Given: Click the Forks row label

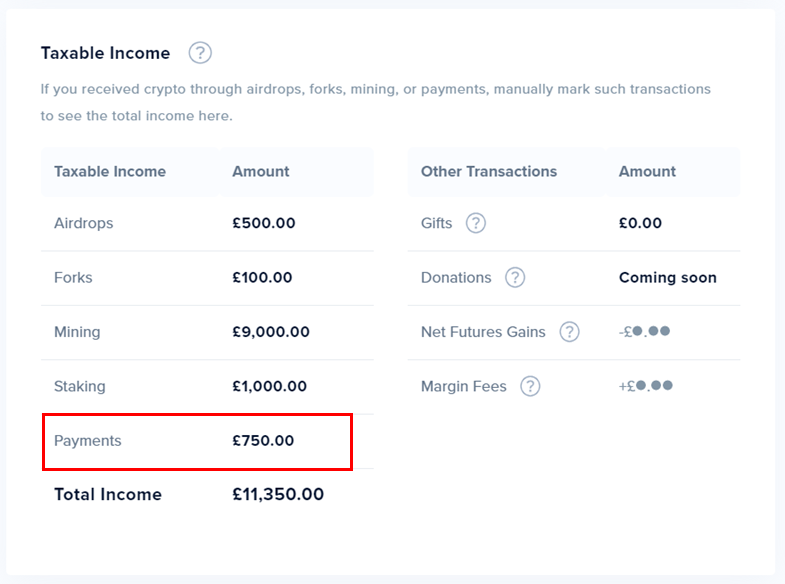Looking at the screenshot, I should click(73, 277).
